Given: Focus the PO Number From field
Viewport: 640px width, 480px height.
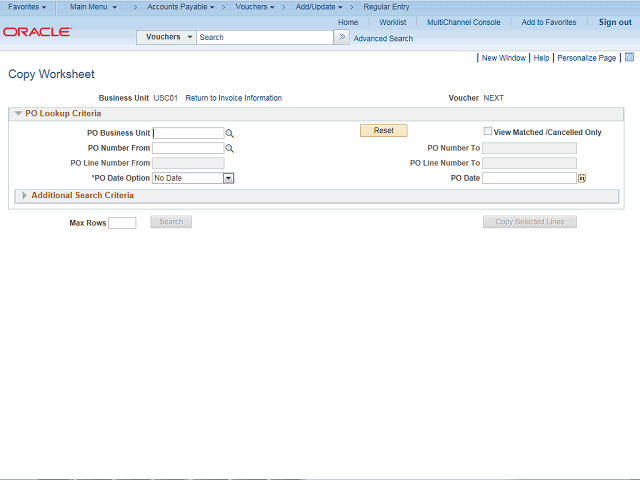Looking at the screenshot, I should pyautogui.click(x=188, y=148).
